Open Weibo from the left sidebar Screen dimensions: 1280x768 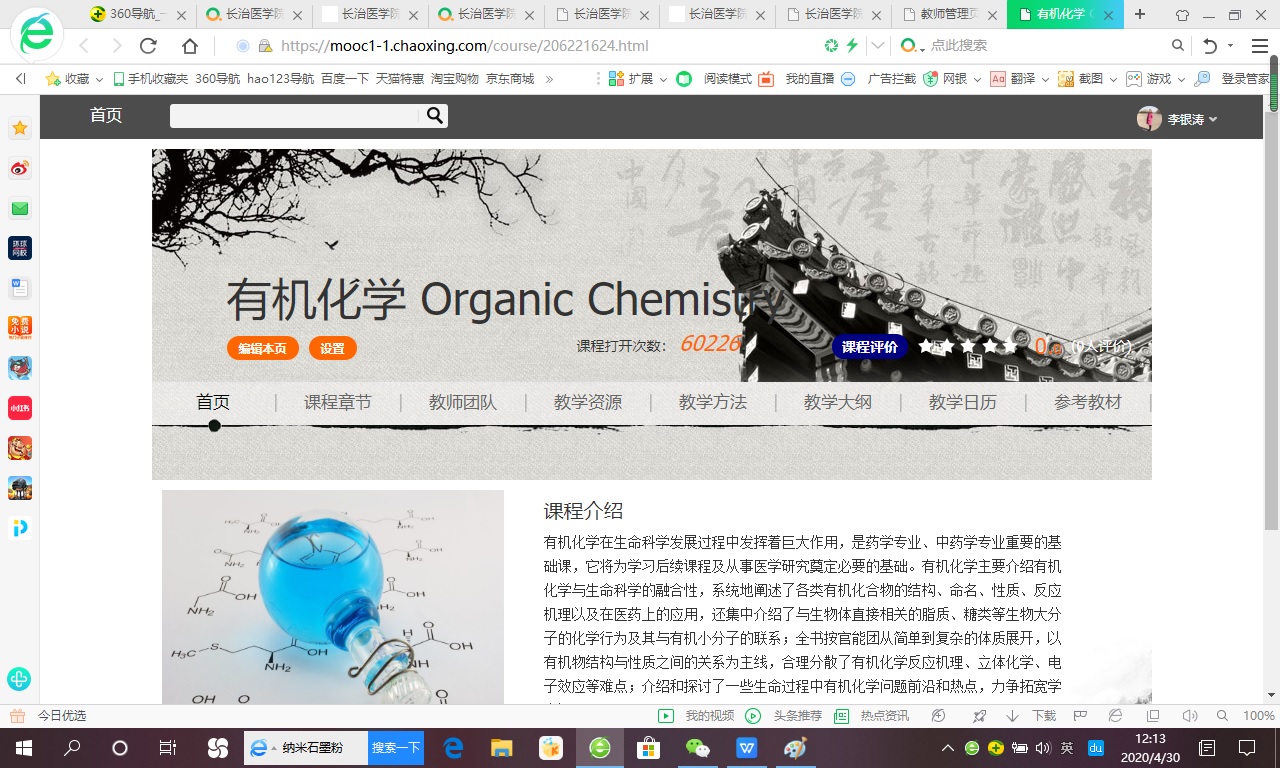coord(20,168)
